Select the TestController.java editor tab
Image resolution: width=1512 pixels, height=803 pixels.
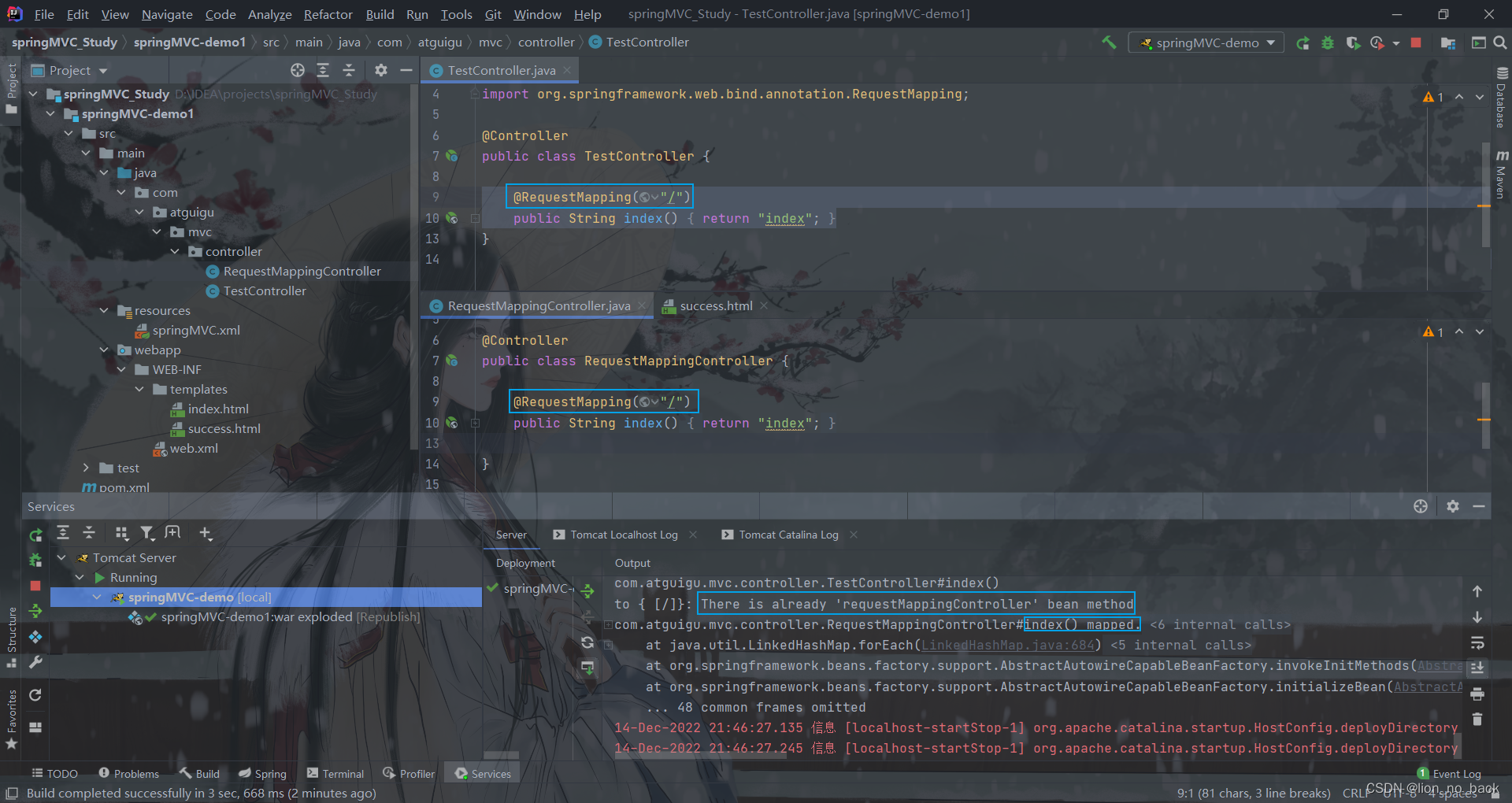(x=501, y=70)
